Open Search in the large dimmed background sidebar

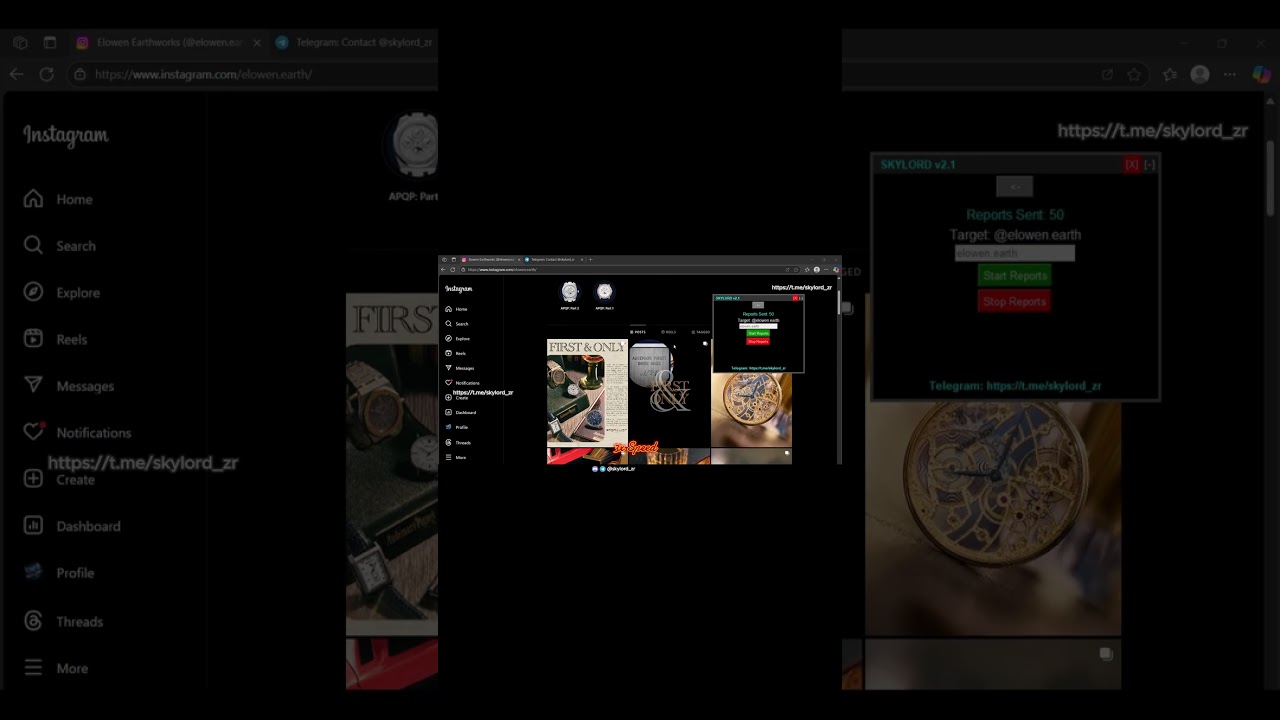click(61, 246)
